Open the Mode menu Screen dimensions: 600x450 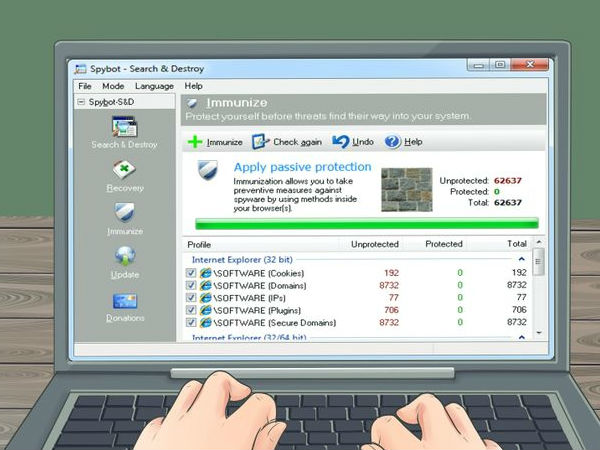click(x=113, y=86)
